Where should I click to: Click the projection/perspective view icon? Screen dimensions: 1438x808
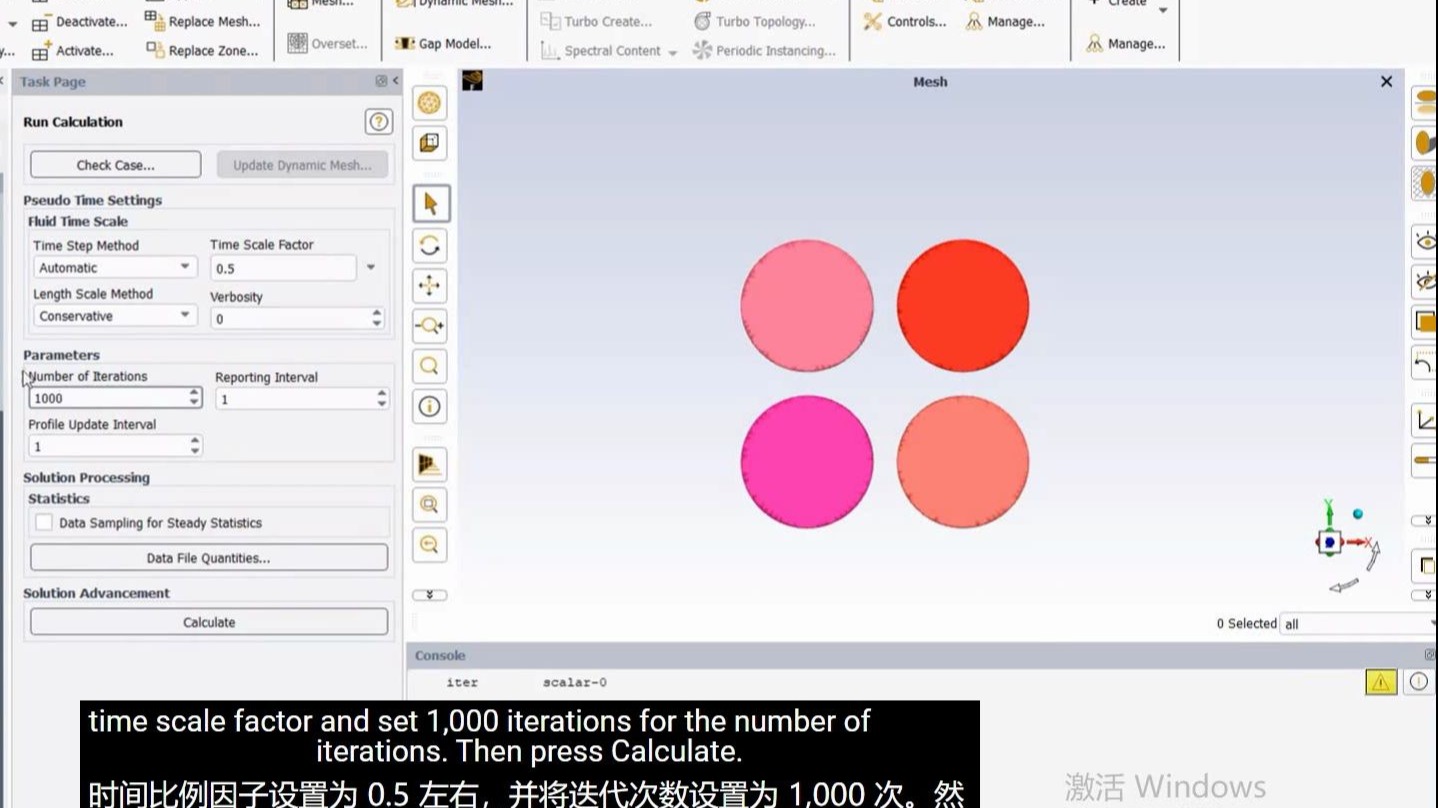click(x=430, y=464)
